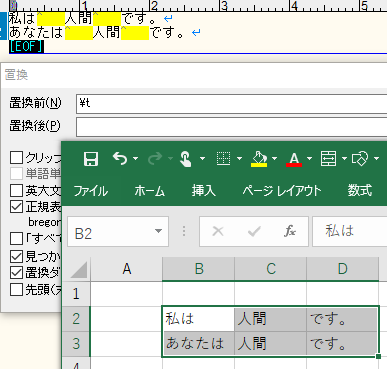Click the formula bar Cancel X icon
Screen dimensions: 387x369
point(218,231)
